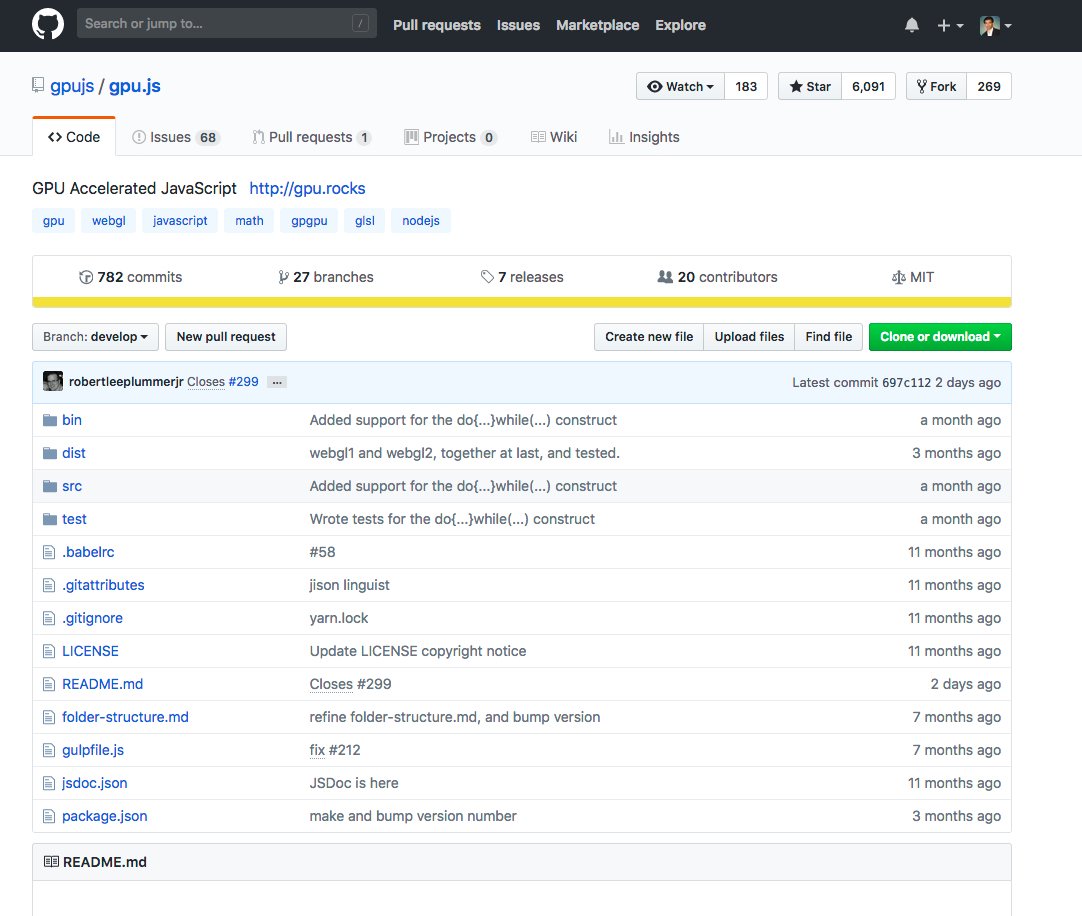Click the webgl topic tag
Screen dimensions: 1082x916
pos(108,221)
